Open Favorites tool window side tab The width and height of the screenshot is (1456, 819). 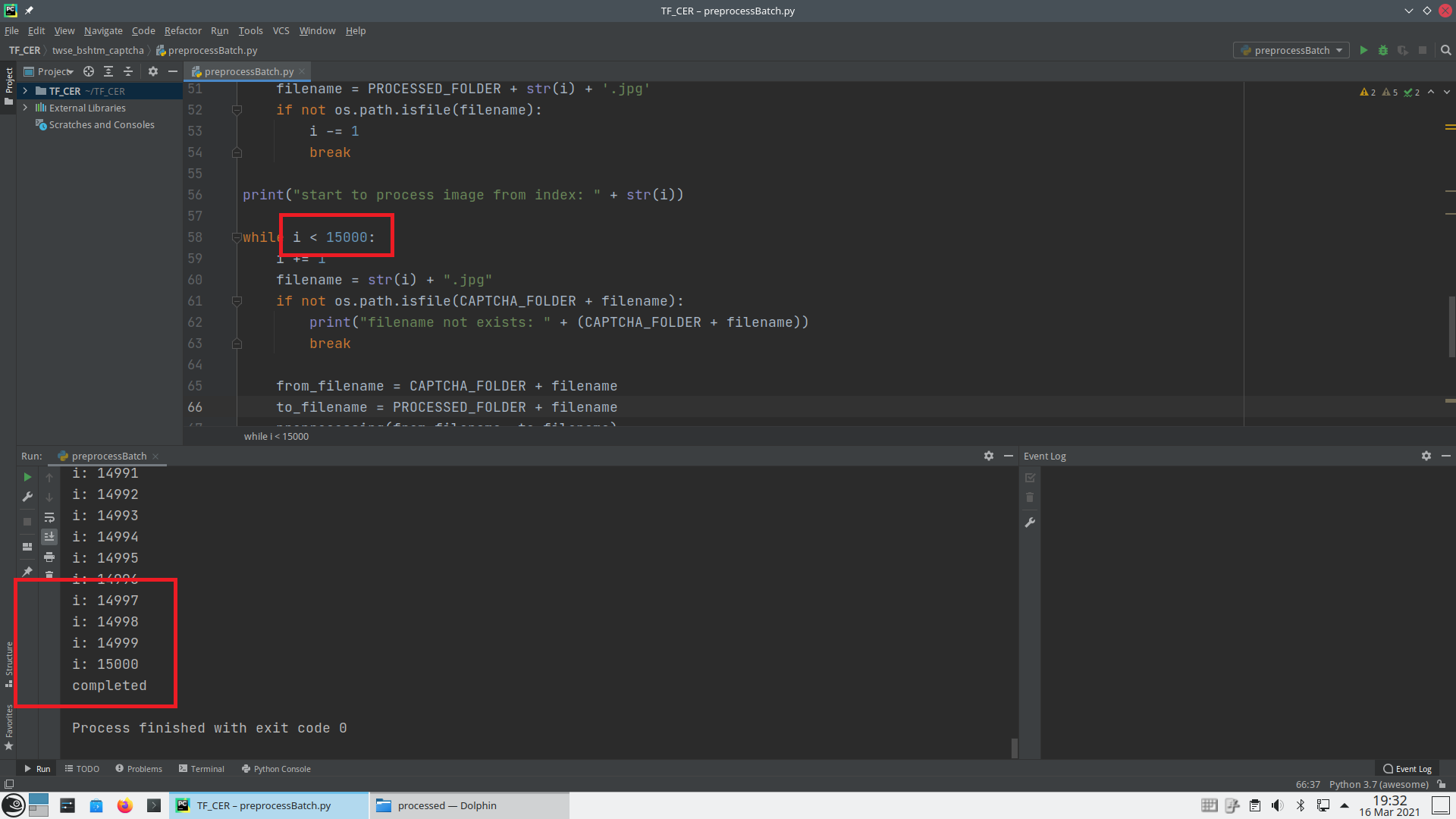coord(8,726)
